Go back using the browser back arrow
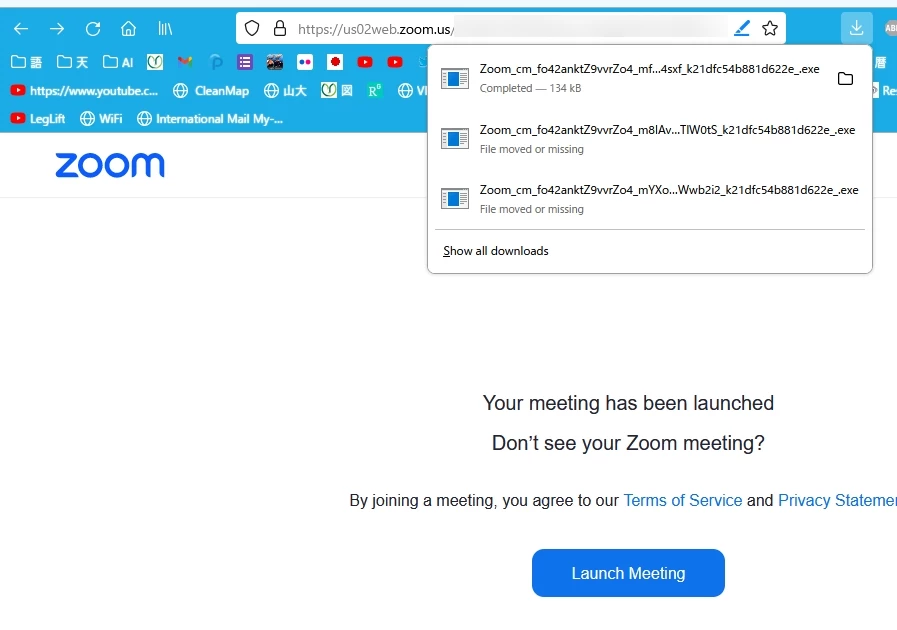The height and width of the screenshot is (630, 897). 21,29
